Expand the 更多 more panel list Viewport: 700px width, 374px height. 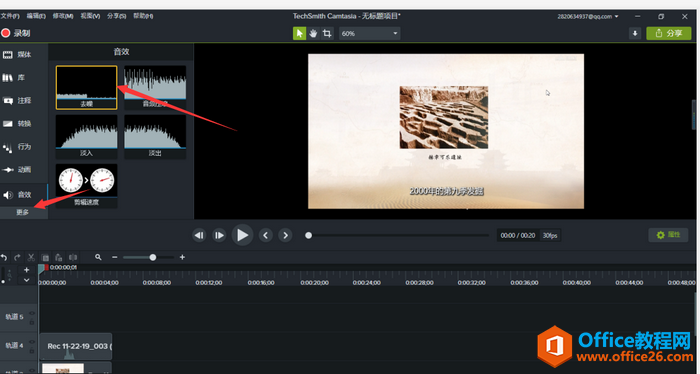(23, 212)
